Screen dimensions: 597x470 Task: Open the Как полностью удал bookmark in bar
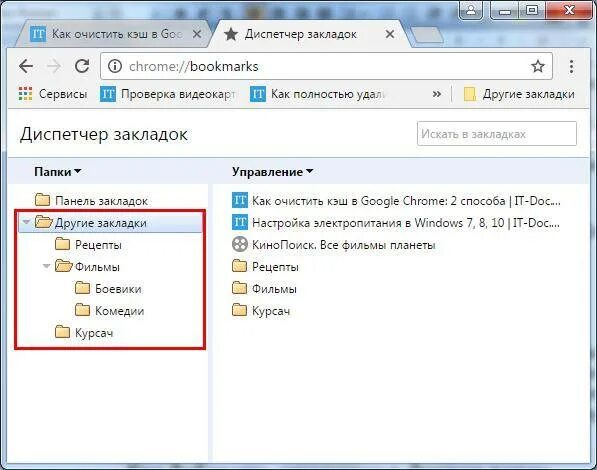pyautogui.click(x=318, y=94)
